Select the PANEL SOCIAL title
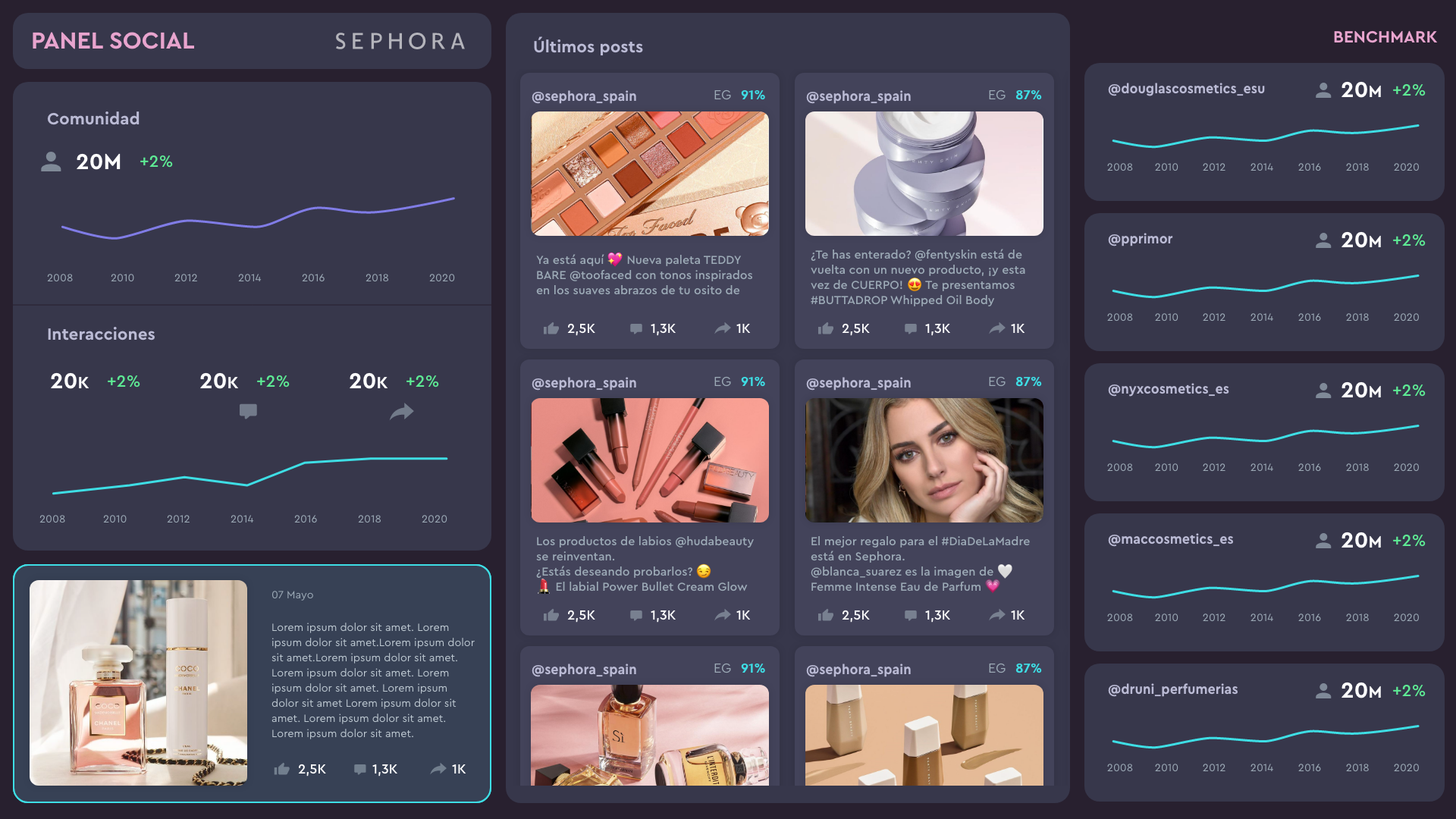This screenshot has width=1456, height=819. click(113, 41)
